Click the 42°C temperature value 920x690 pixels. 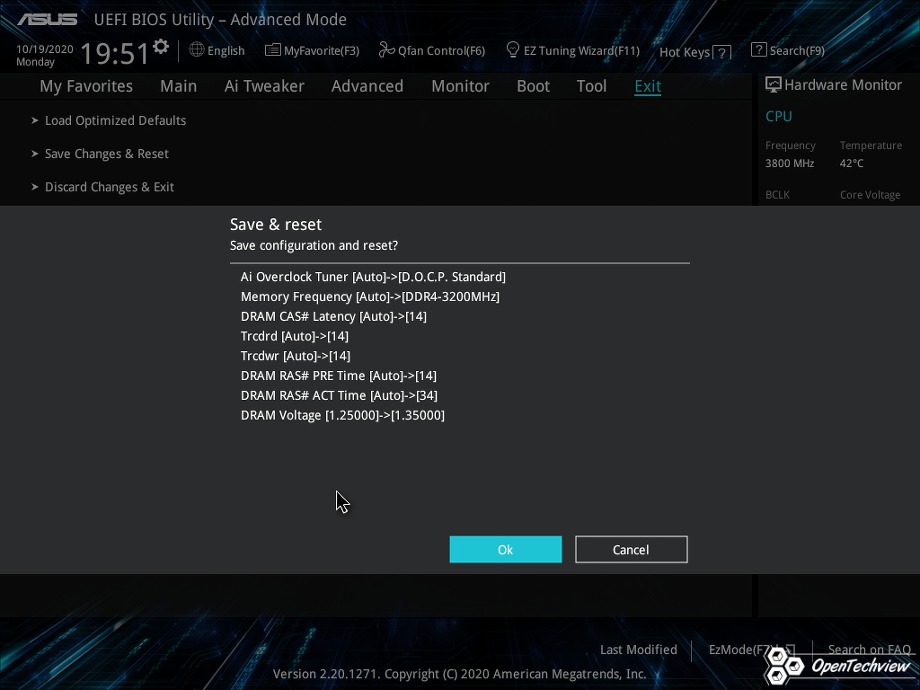(851, 163)
